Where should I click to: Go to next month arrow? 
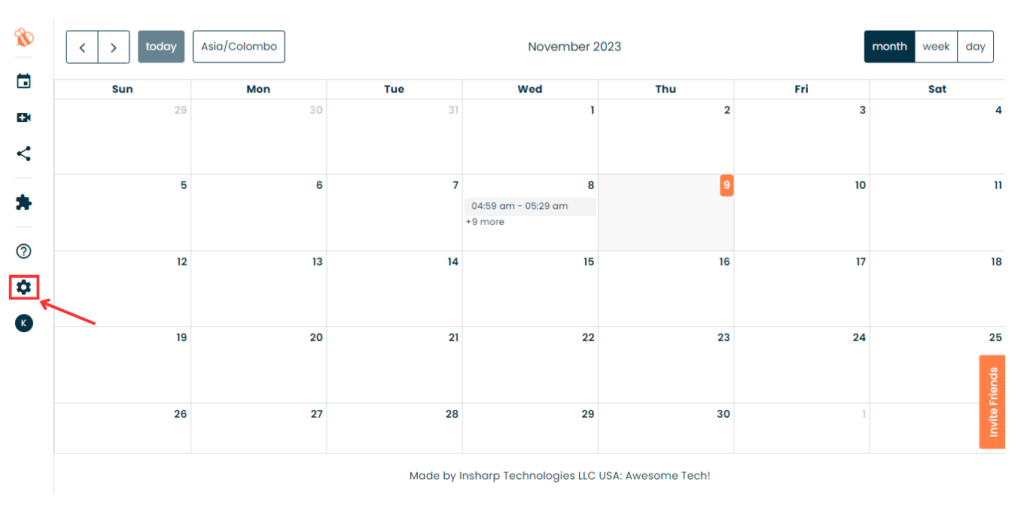(114, 47)
